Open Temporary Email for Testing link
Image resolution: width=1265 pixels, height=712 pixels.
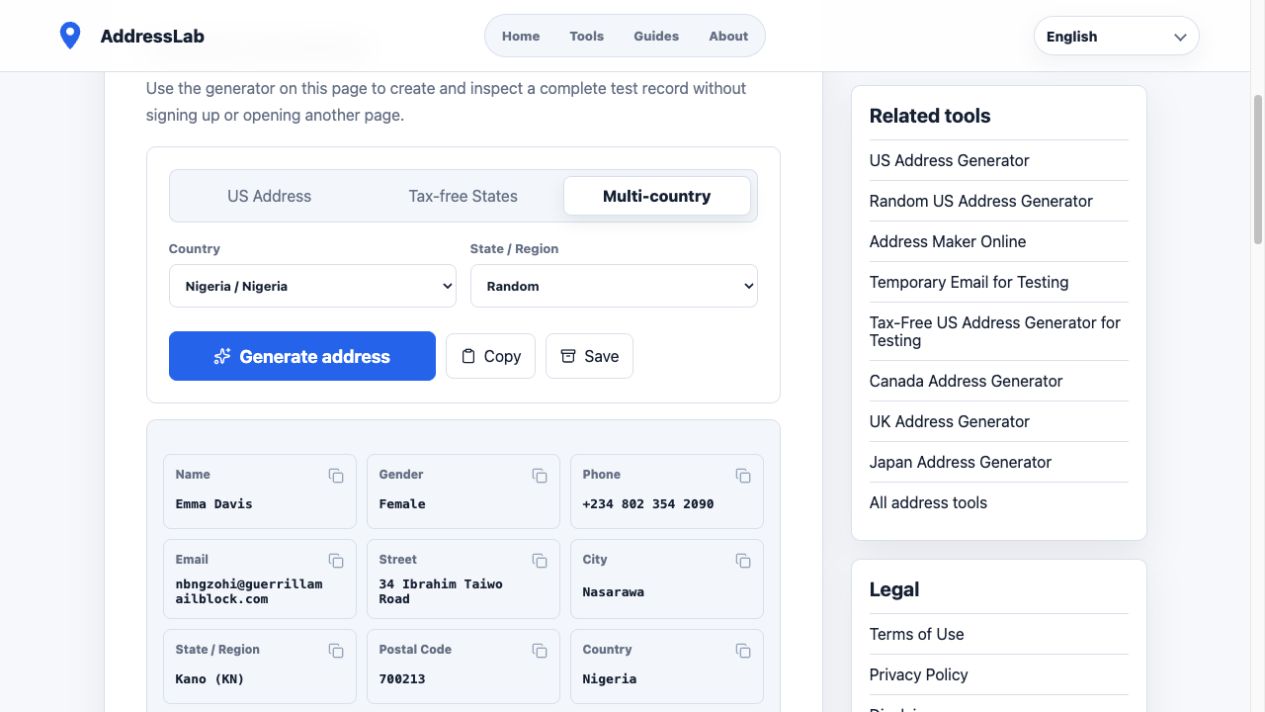click(969, 282)
